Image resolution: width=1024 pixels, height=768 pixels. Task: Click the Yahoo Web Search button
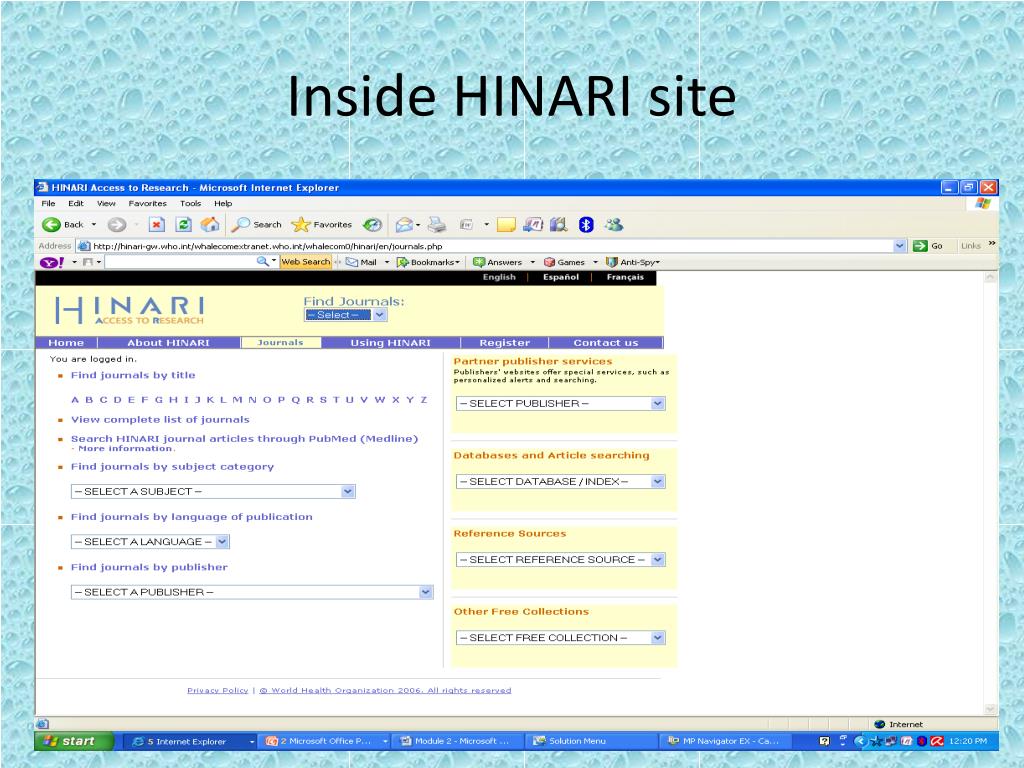(x=306, y=262)
